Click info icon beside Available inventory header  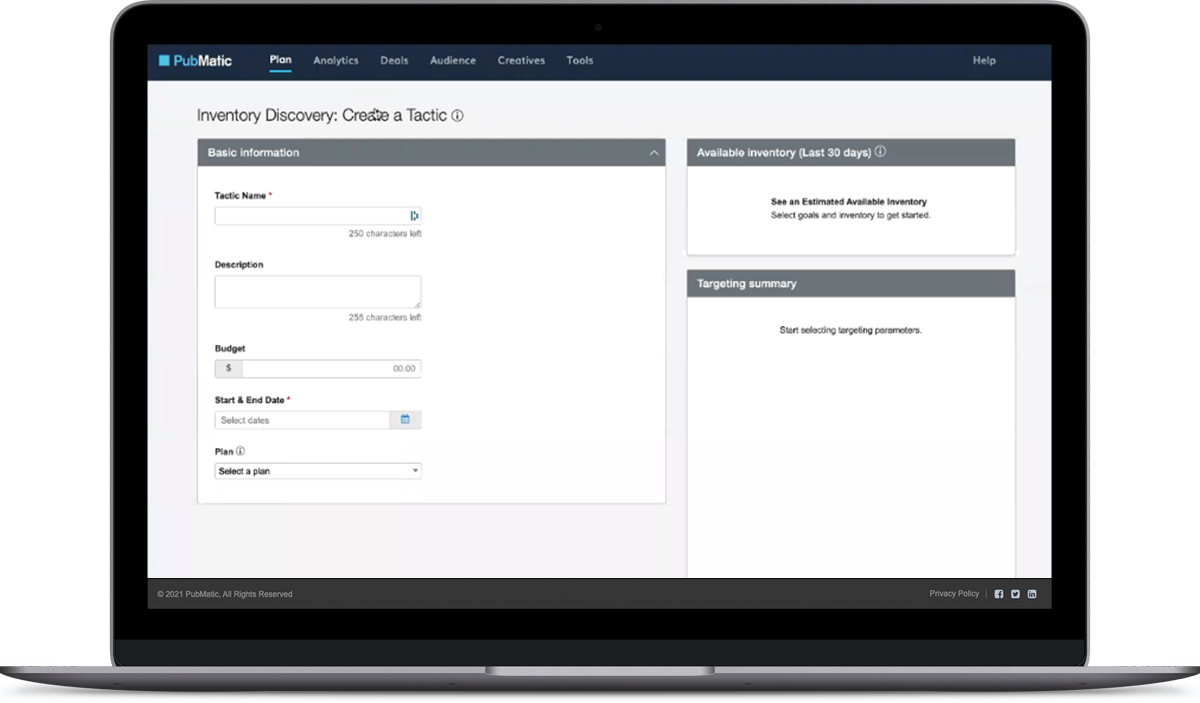(880, 152)
